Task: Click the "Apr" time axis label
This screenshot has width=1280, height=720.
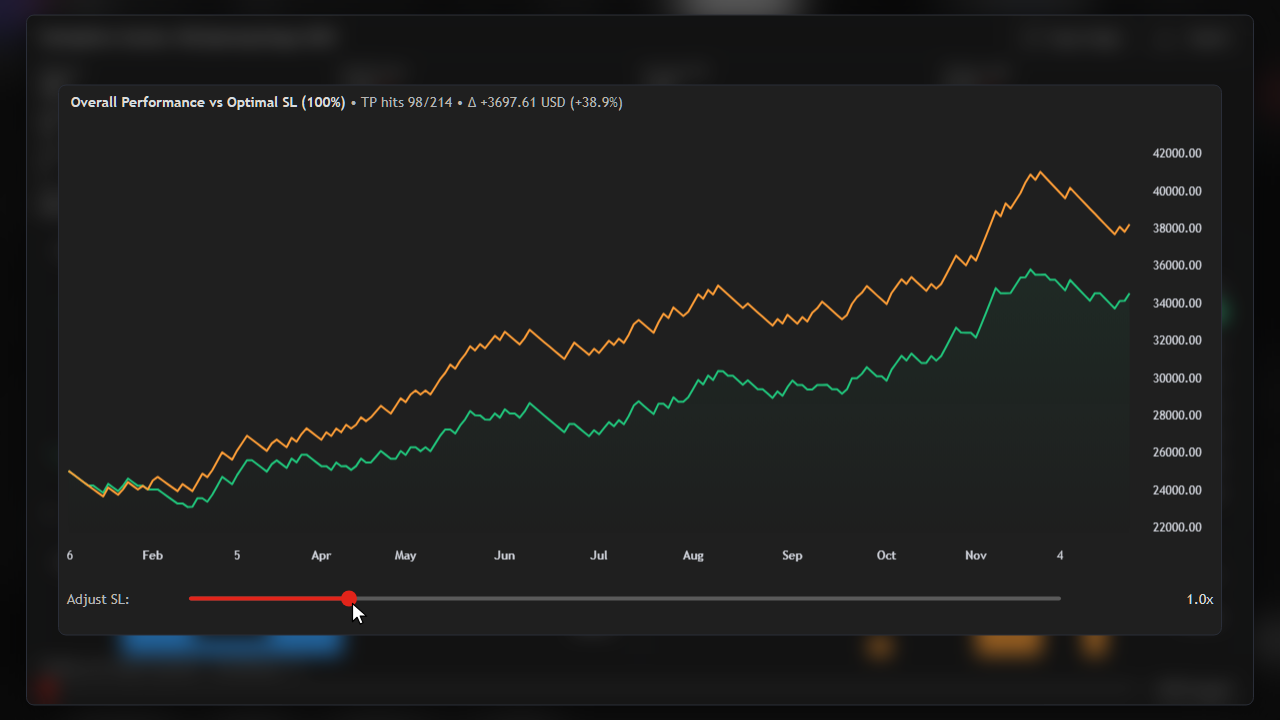Action: click(x=321, y=555)
